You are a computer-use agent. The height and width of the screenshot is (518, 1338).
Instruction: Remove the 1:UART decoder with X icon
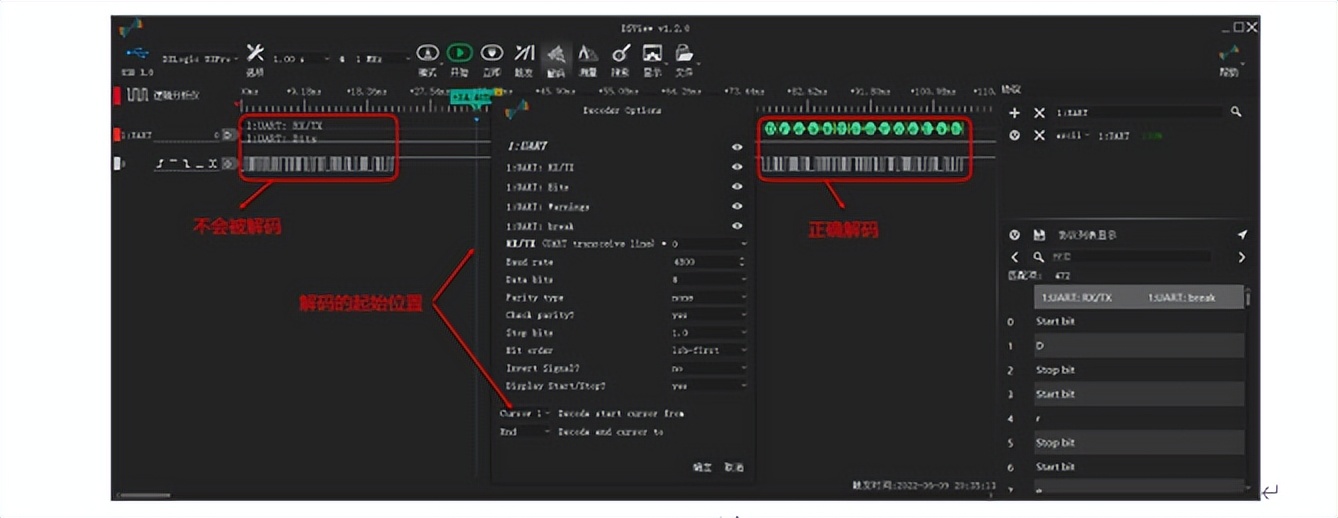[x=1039, y=113]
